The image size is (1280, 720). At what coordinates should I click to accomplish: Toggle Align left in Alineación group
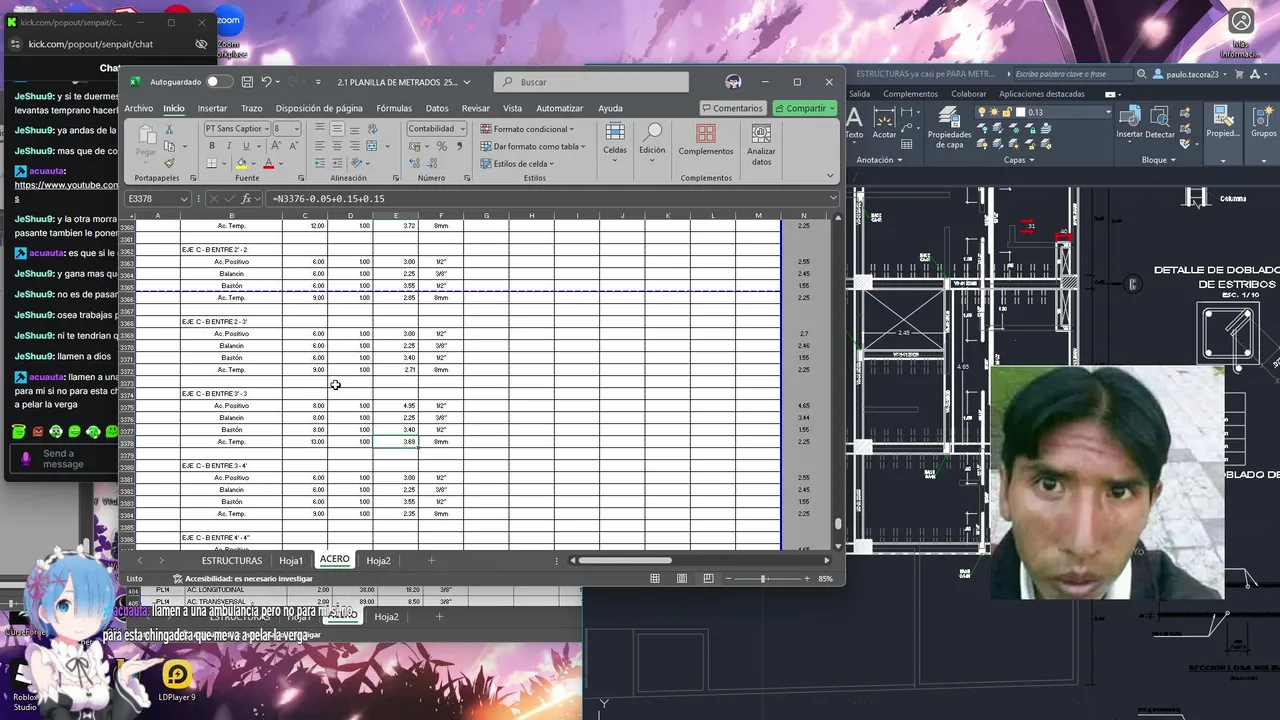320,146
